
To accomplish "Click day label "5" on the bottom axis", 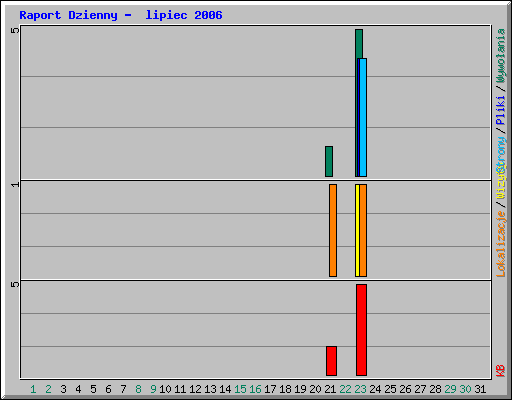I will 93,389.
